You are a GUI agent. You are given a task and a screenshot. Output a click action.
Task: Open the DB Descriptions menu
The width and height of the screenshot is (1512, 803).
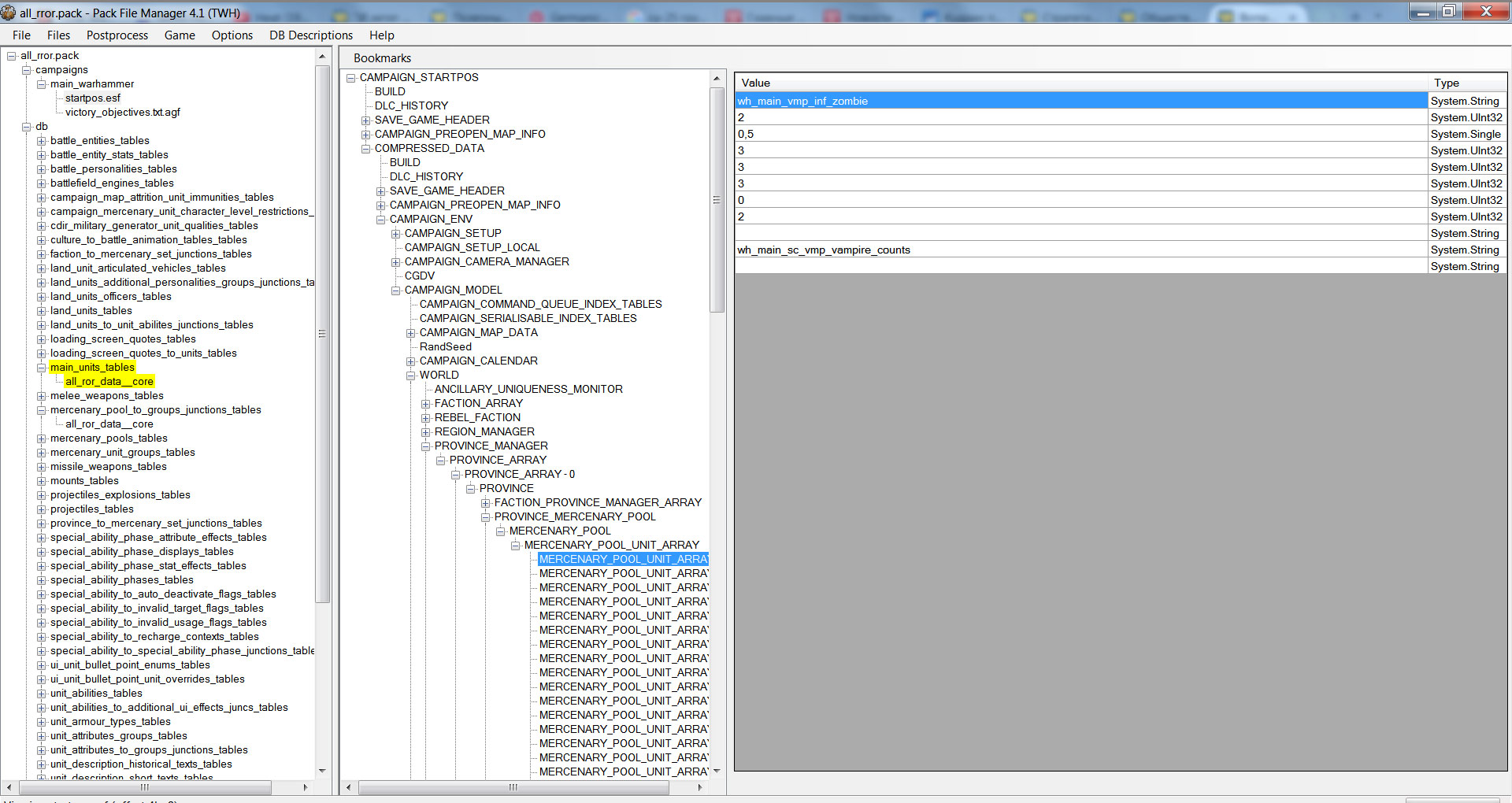[311, 35]
